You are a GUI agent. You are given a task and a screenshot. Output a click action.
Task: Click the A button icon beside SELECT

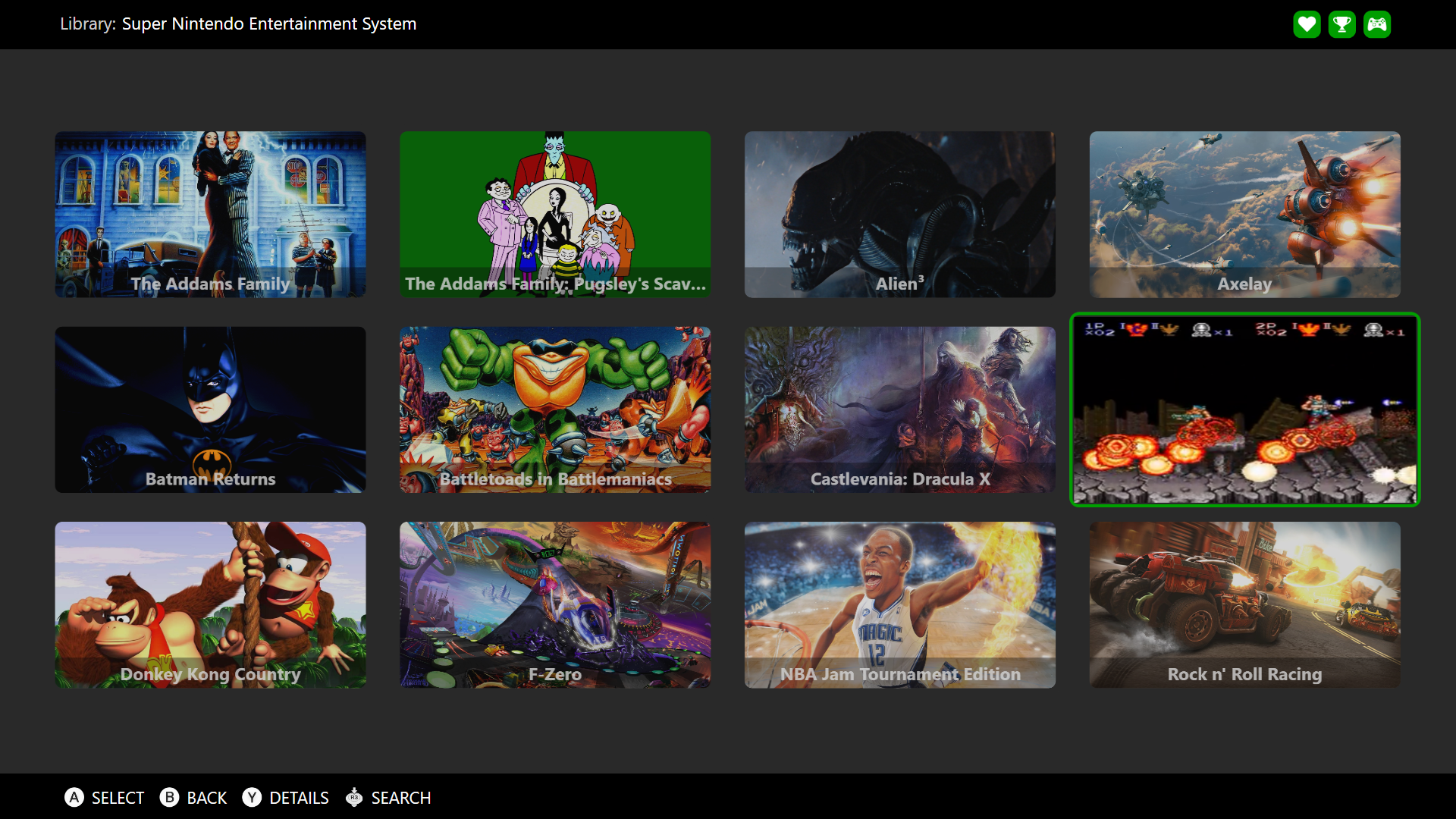(x=74, y=798)
